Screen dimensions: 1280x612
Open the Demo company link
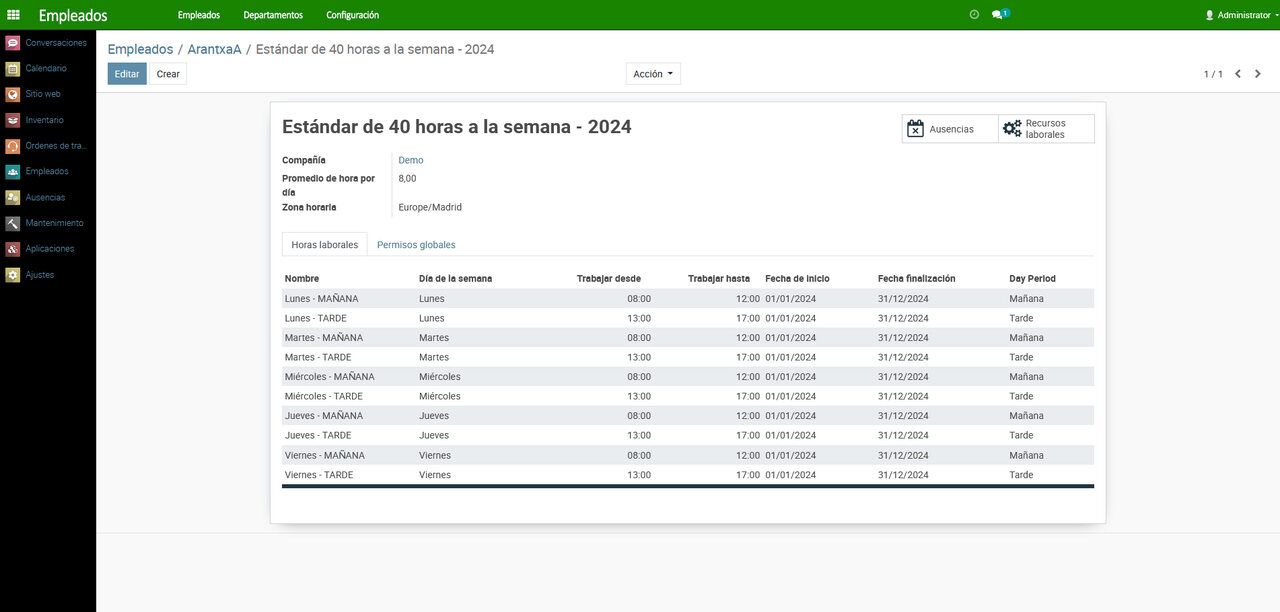pyautogui.click(x=411, y=160)
